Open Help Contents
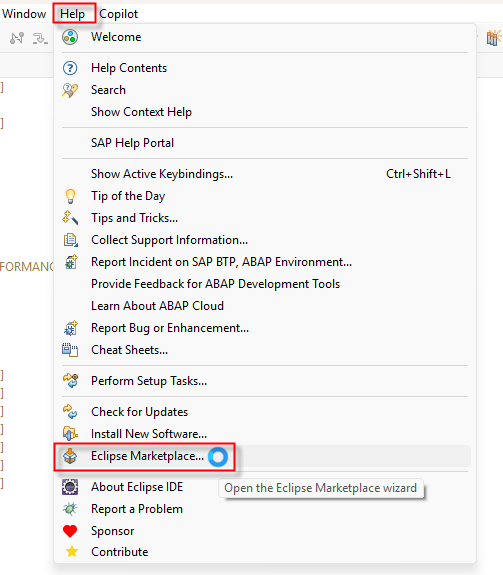The image size is (503, 575). (265, 68)
